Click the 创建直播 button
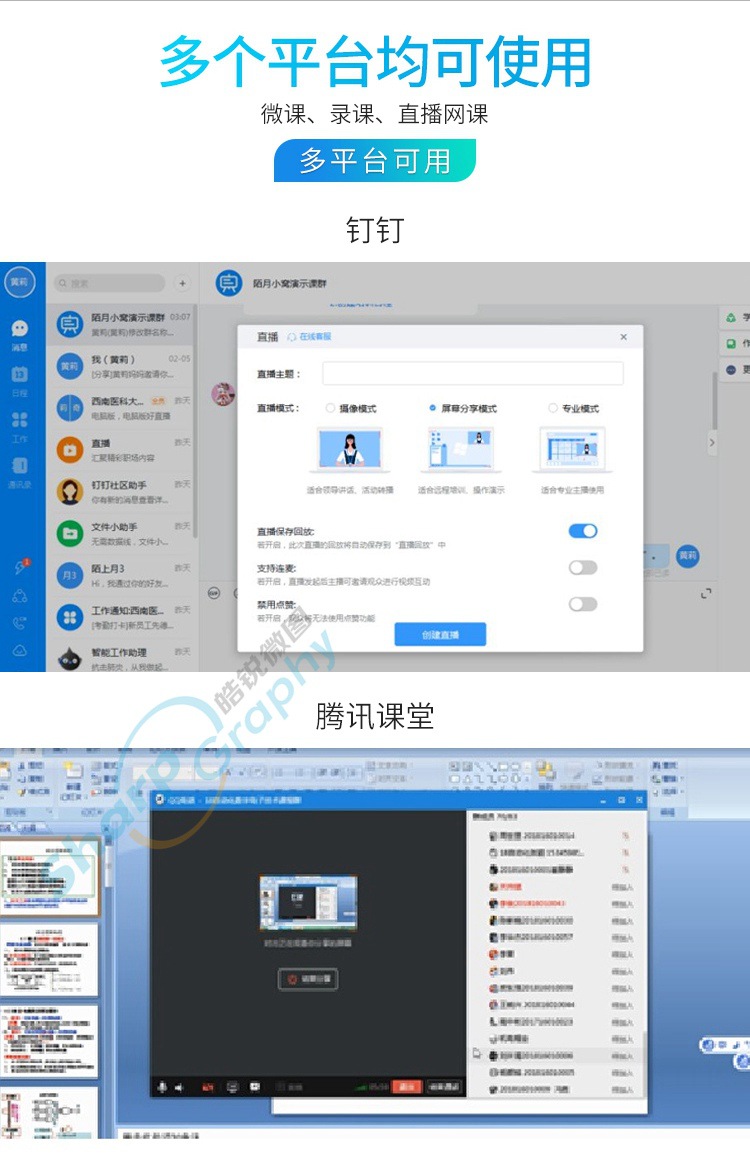Screen dimensions: 750x1158 tap(440, 634)
